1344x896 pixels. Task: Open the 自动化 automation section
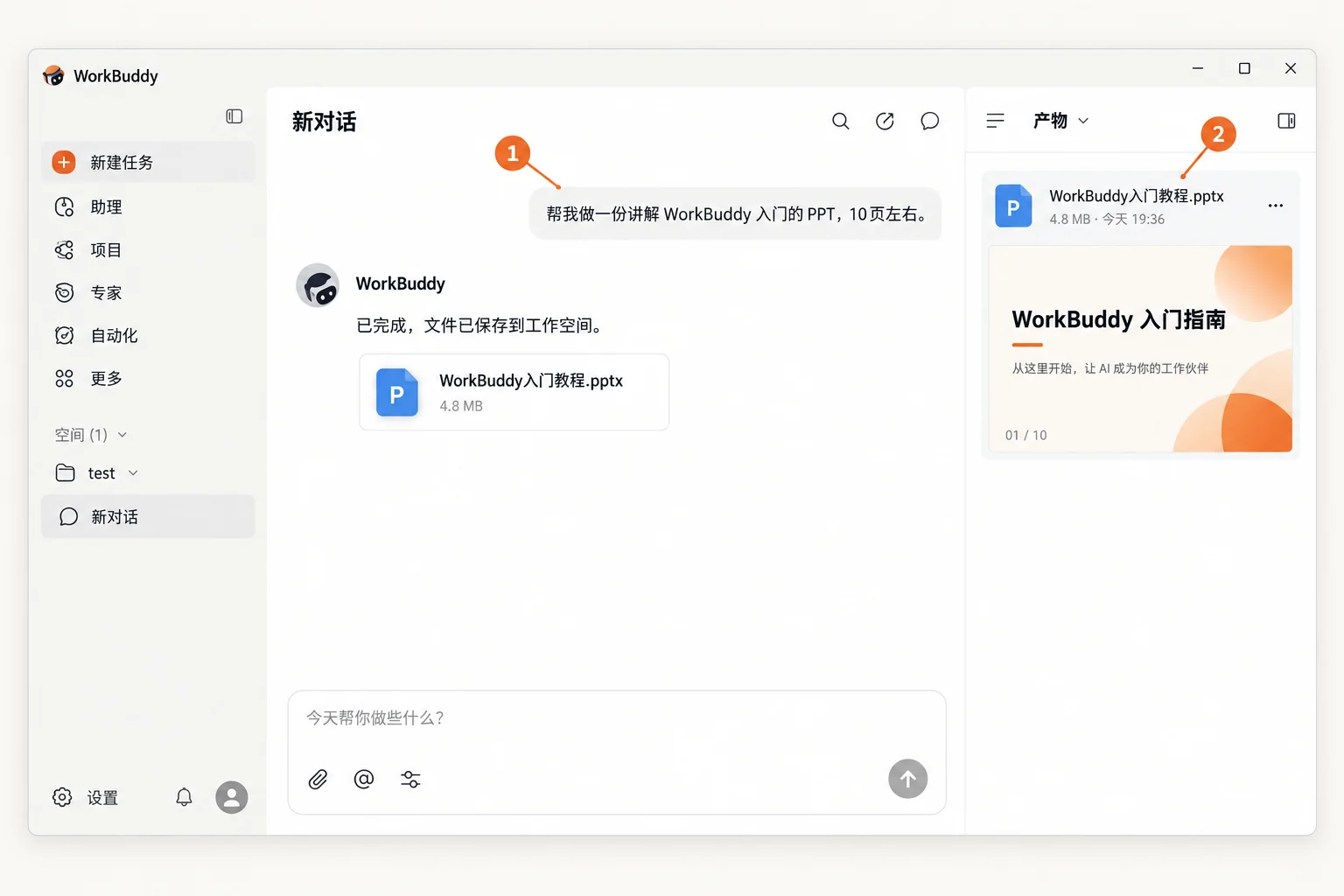pyautogui.click(x=148, y=335)
